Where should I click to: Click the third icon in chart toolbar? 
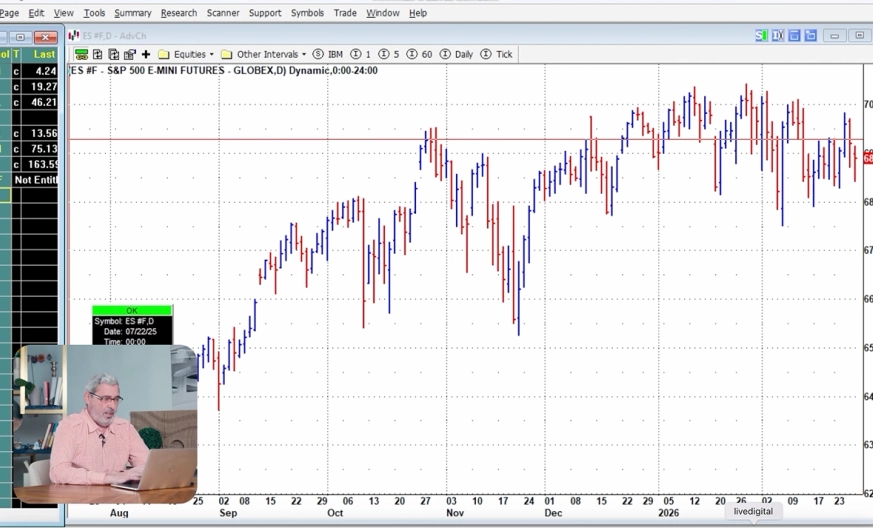click(114, 54)
